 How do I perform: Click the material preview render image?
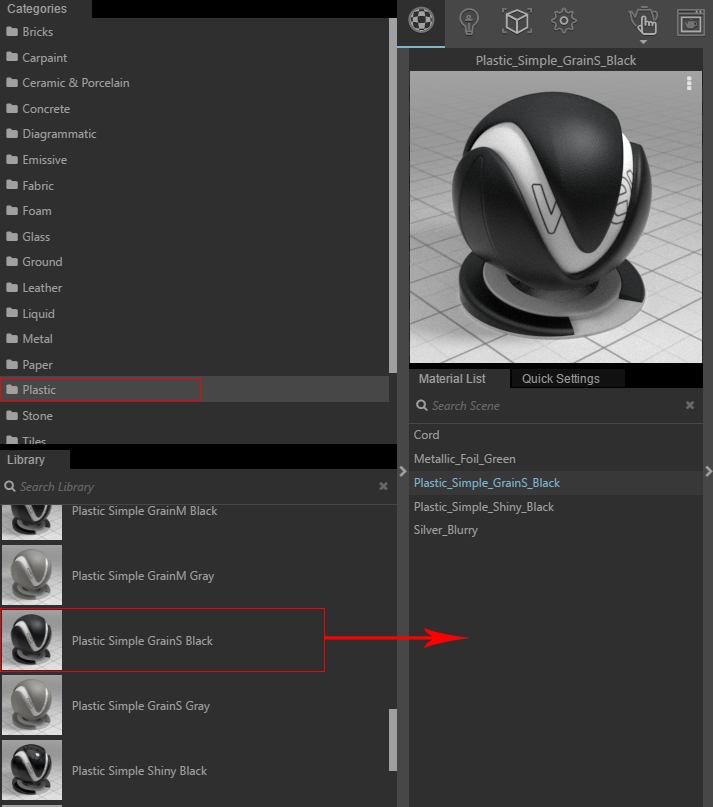coord(556,217)
